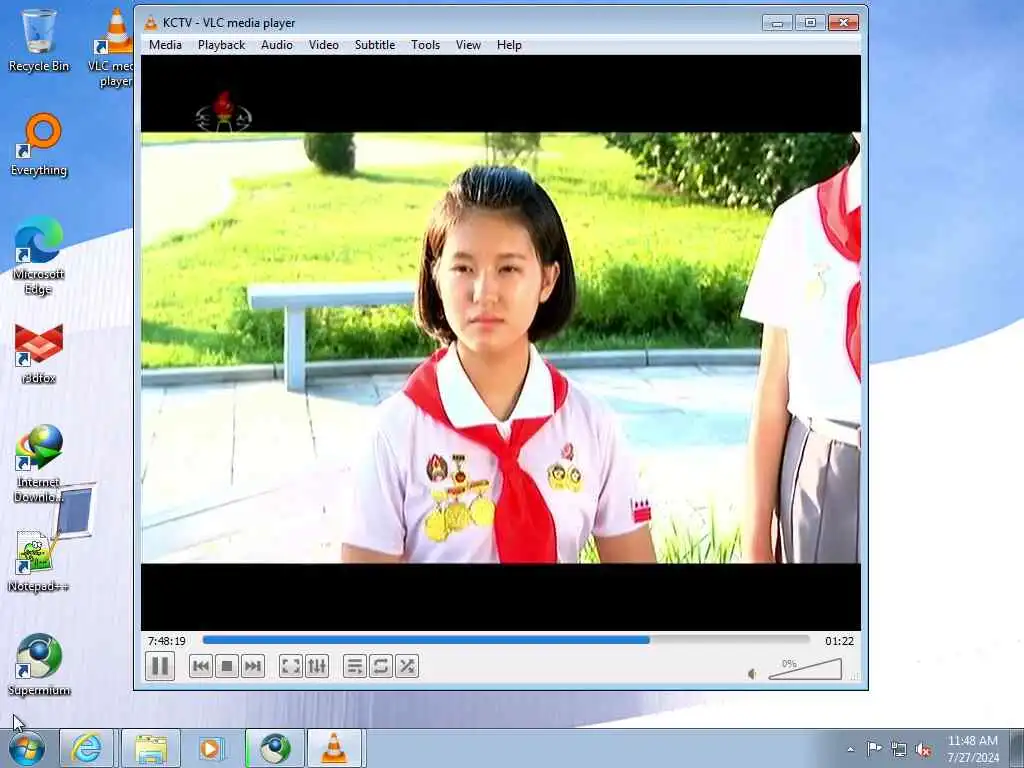This screenshot has width=1024, height=768.
Task: Click elapsed time 7:48:19
Action: 167,641
